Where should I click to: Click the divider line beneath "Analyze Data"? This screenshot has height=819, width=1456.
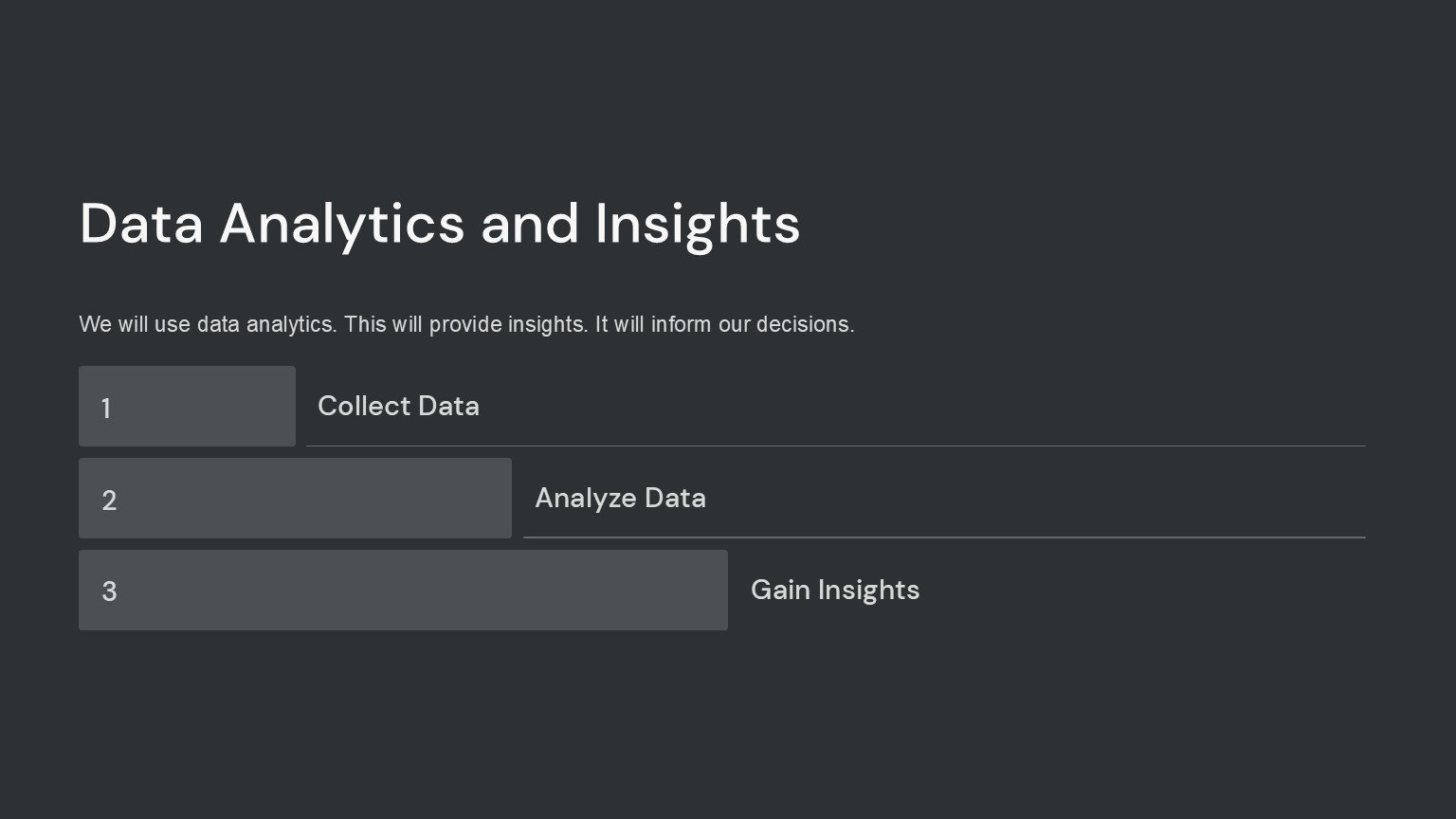point(943,537)
